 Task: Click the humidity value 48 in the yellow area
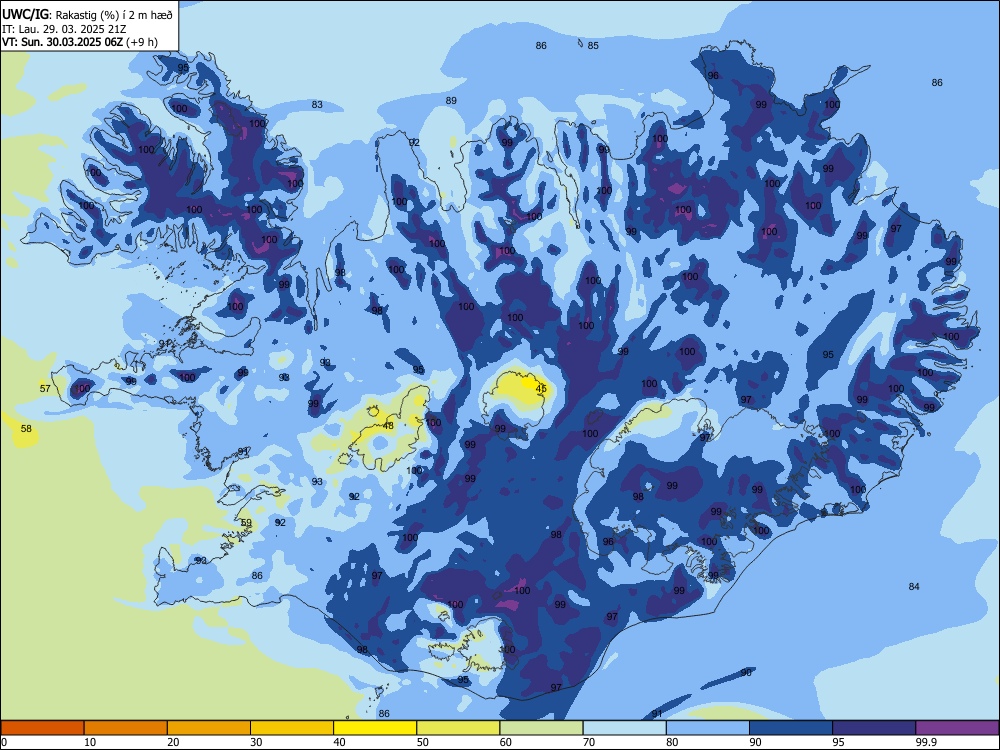tap(388, 426)
